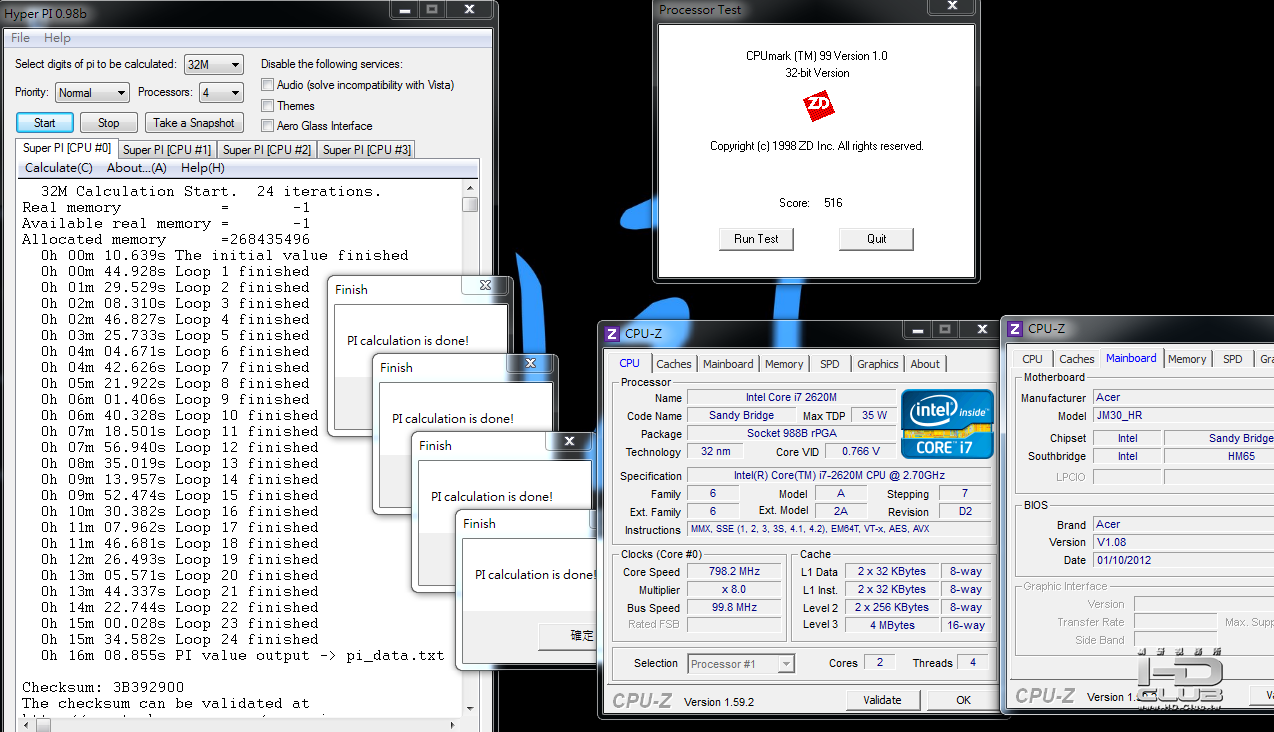This screenshot has width=1274, height=732.
Task: Open the Processors dropdown showing 4
Action: 220,92
